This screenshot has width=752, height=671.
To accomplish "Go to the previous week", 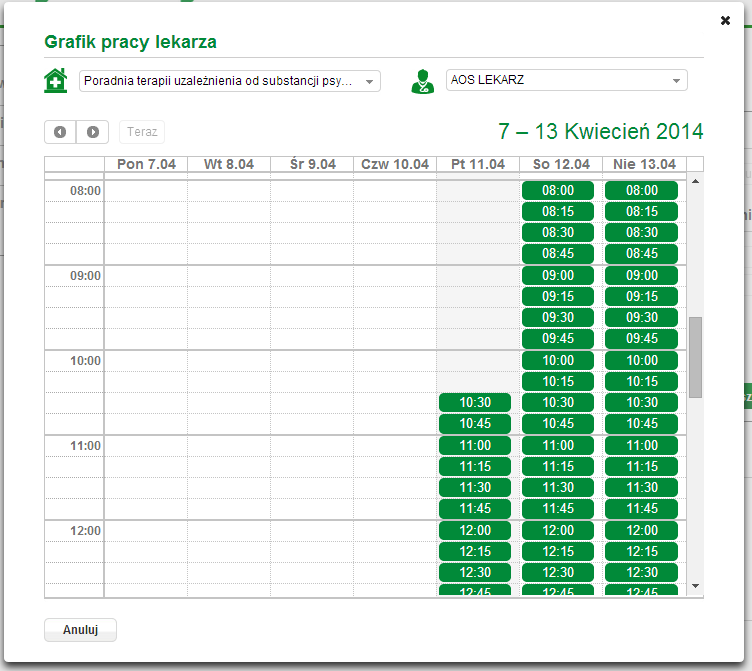I will [60, 132].
